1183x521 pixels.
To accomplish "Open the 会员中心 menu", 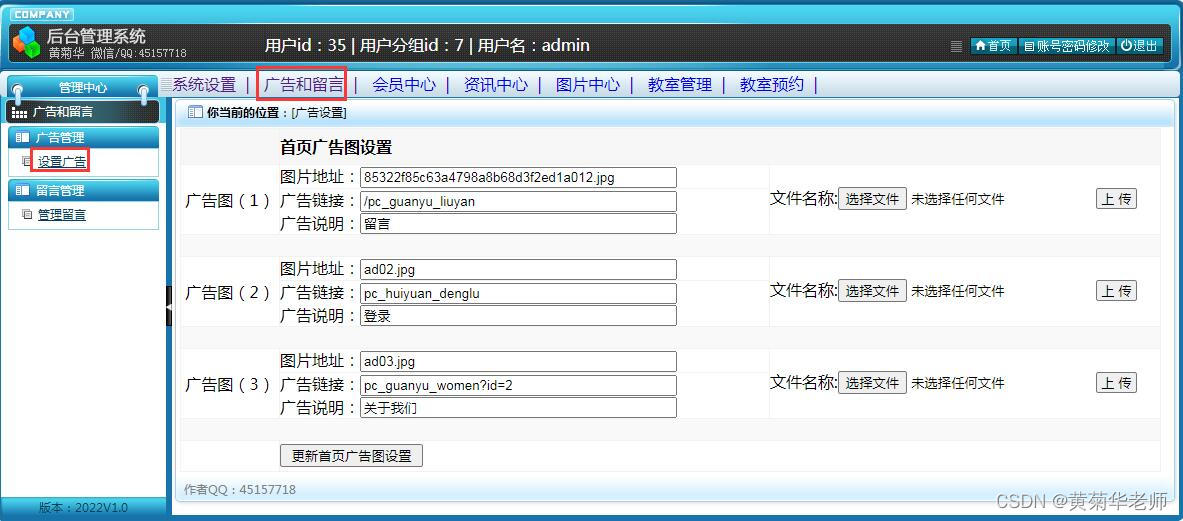I will click(404, 84).
